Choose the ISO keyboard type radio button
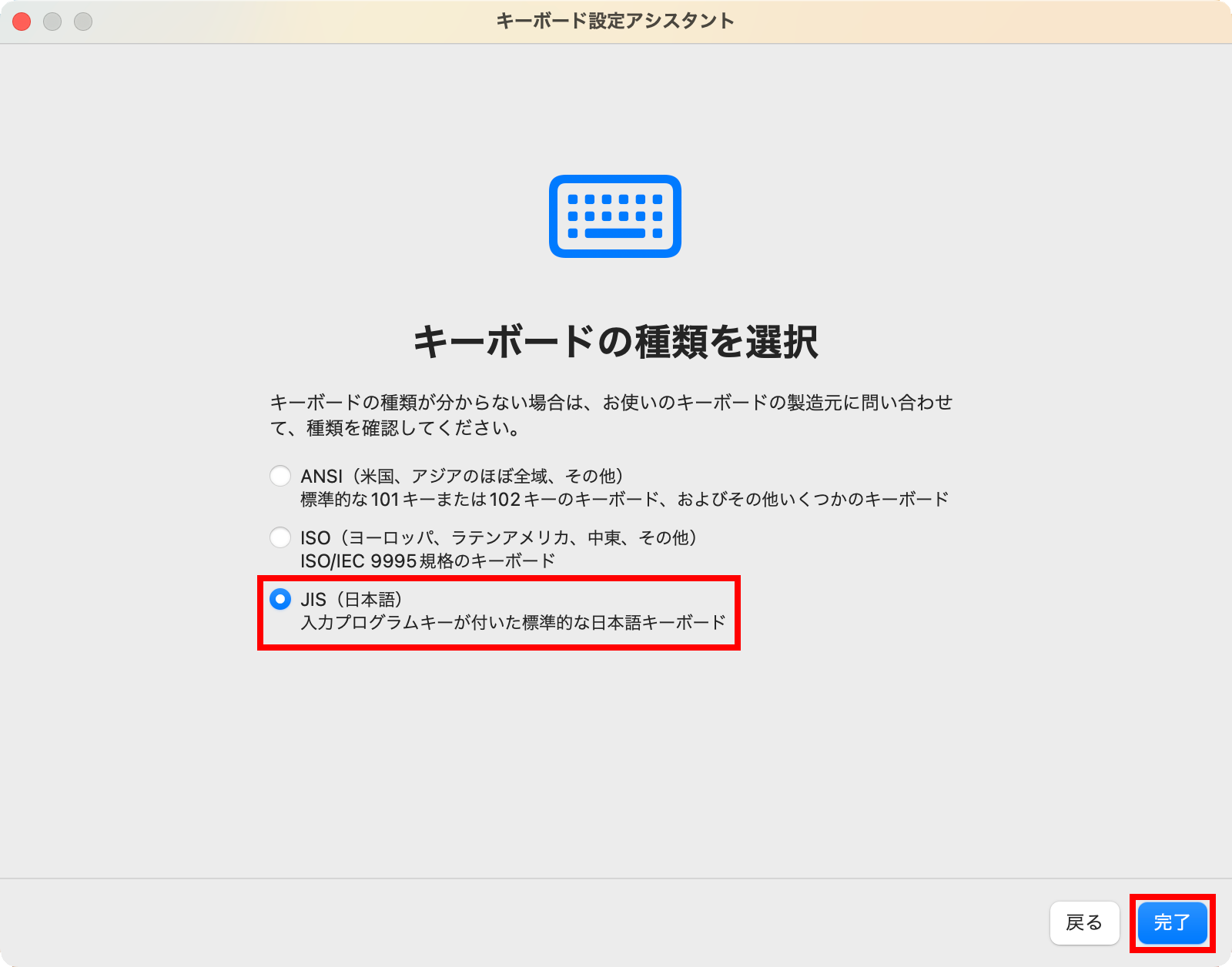Viewport: 1232px width, 967px height. click(280, 537)
